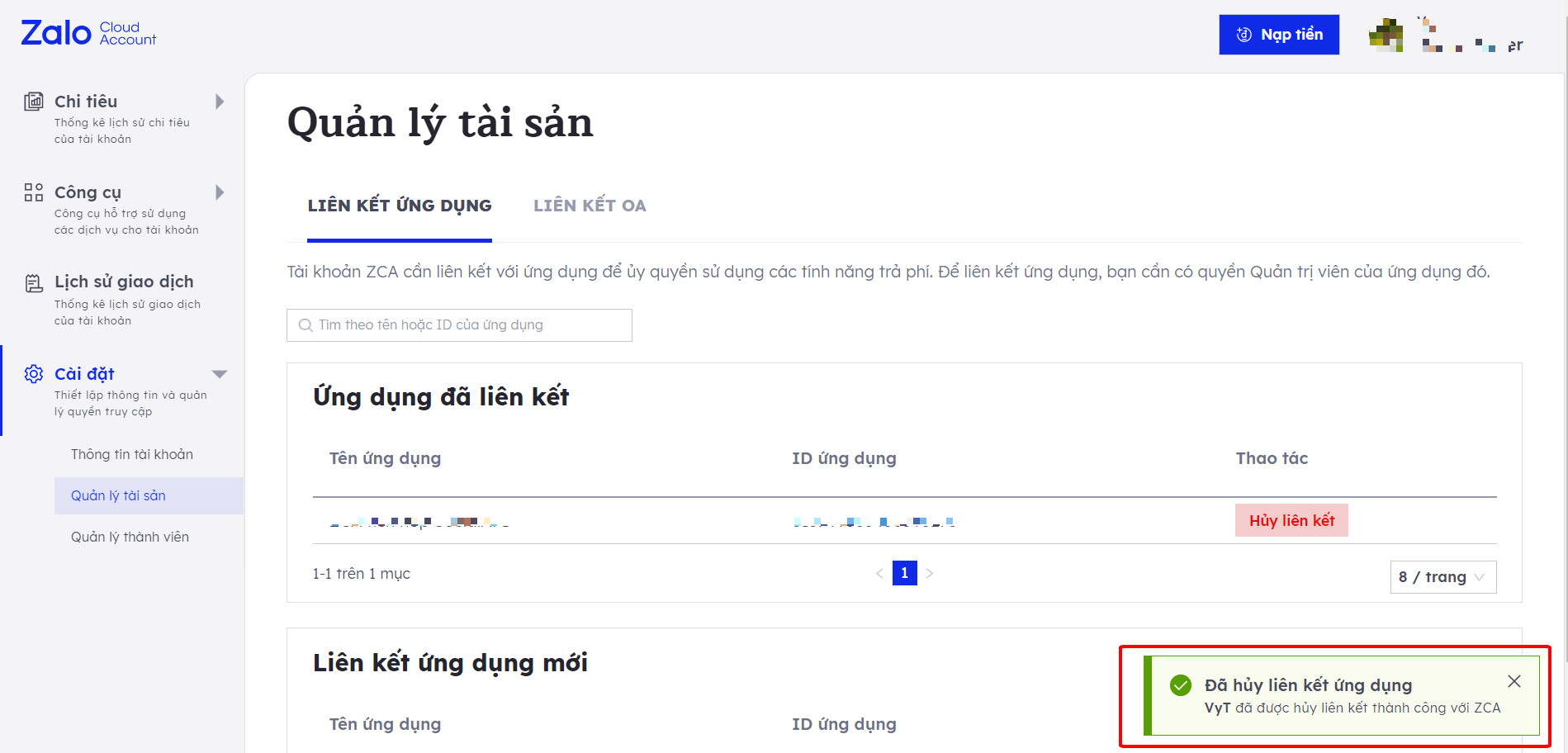Click the green success check icon

pyautogui.click(x=1181, y=685)
